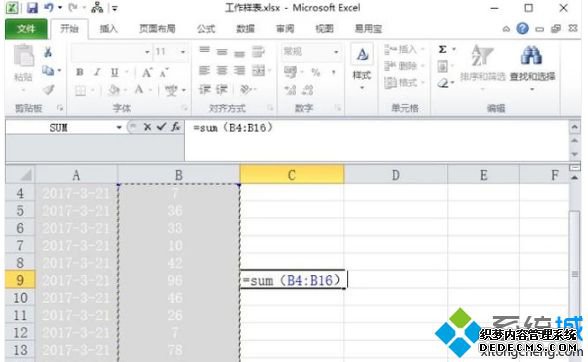Click the Increase Font Size icon
Viewport: 588px width, 362px height.
147,72
